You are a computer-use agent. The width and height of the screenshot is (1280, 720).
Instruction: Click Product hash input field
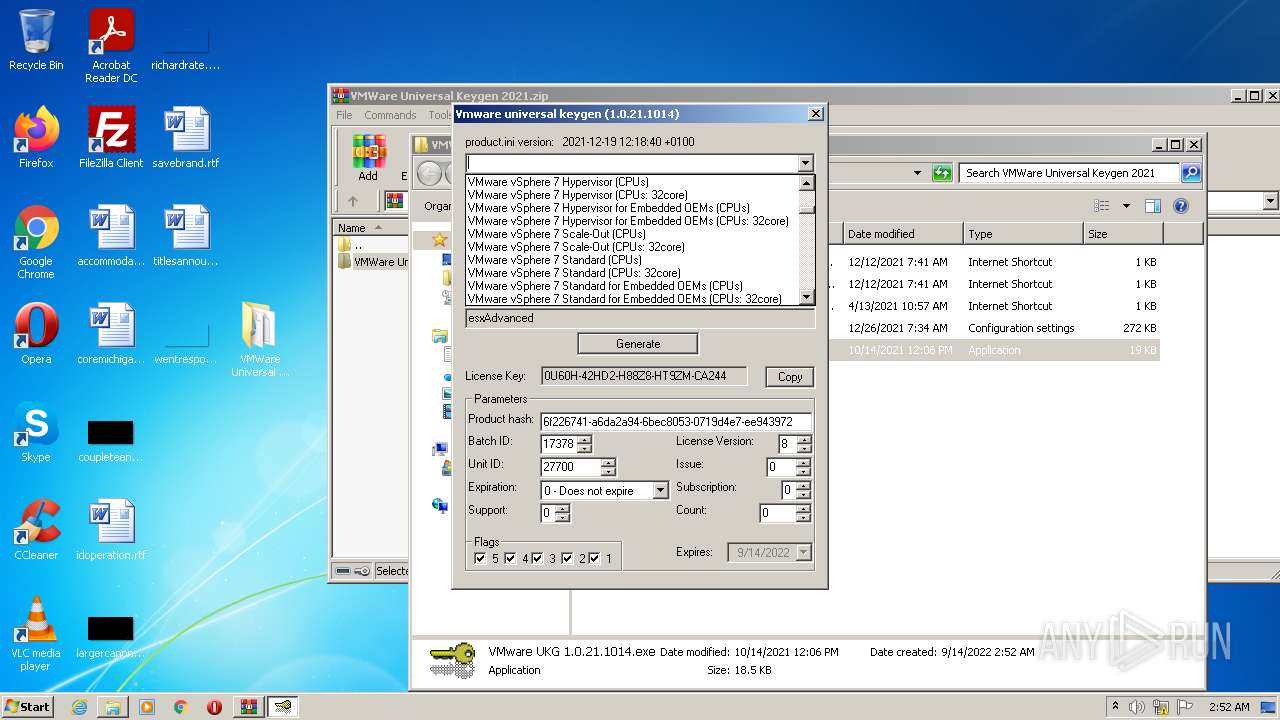point(676,422)
